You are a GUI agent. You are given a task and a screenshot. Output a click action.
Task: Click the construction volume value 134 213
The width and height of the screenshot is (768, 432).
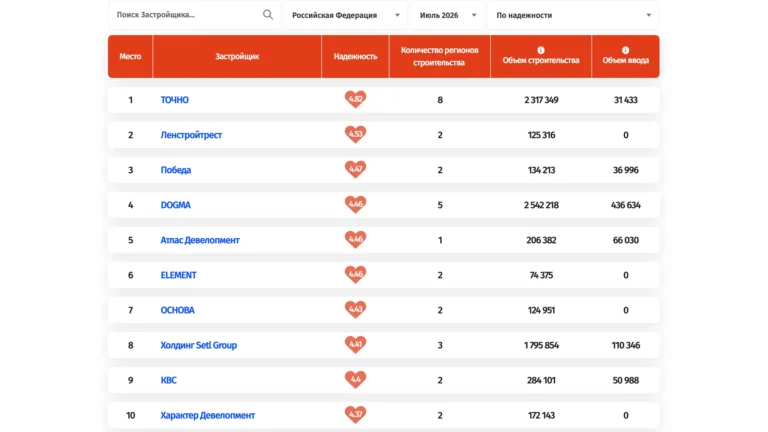point(541,170)
